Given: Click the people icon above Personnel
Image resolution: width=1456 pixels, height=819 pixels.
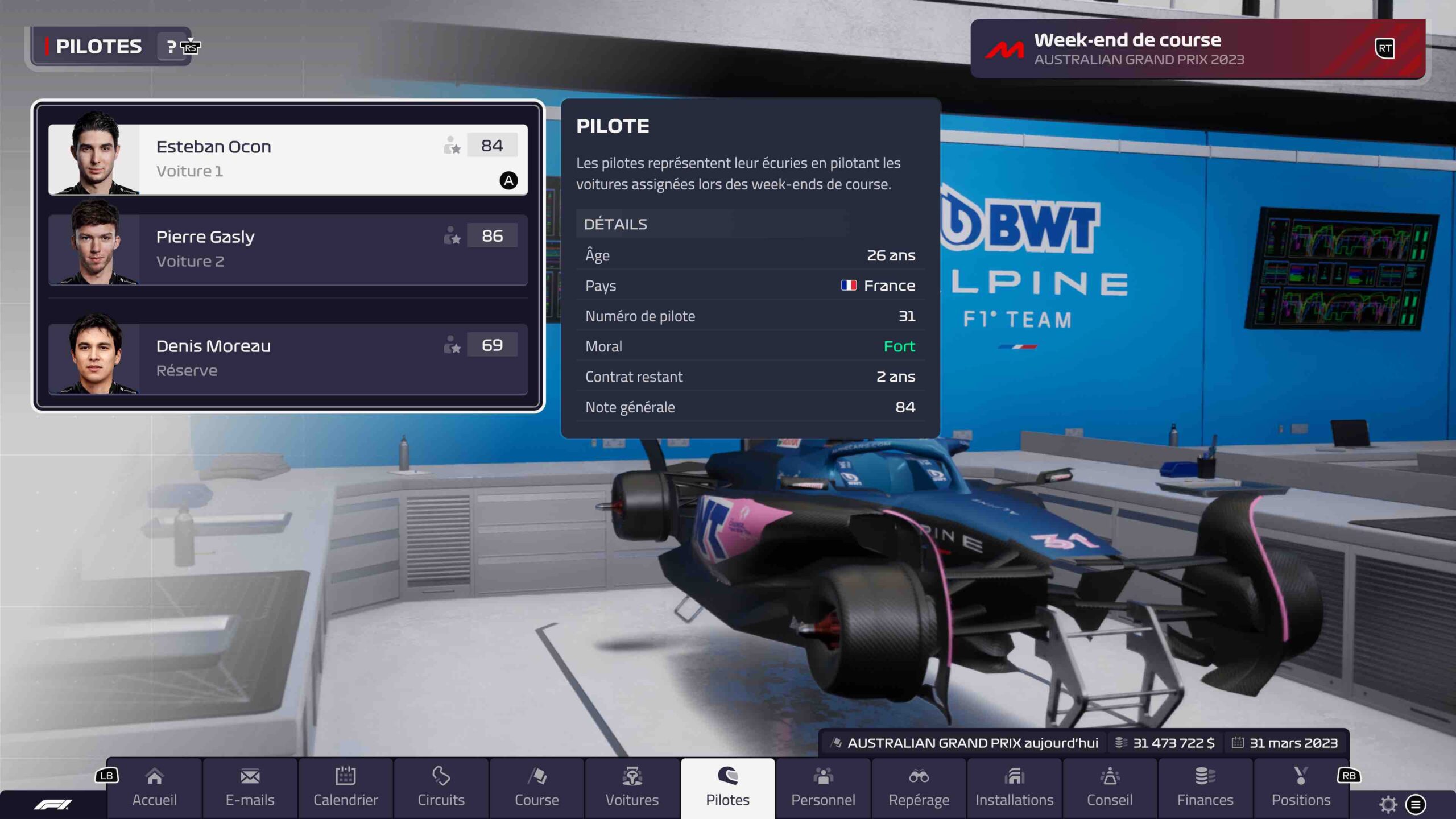Looking at the screenshot, I should 823,776.
